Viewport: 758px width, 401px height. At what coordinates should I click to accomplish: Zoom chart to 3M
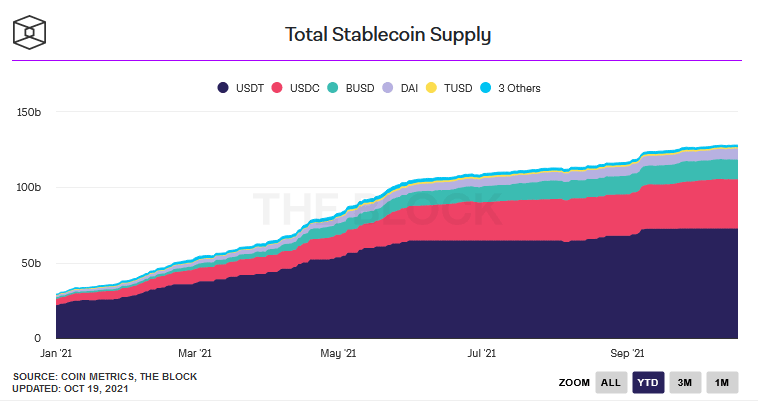[x=685, y=382]
